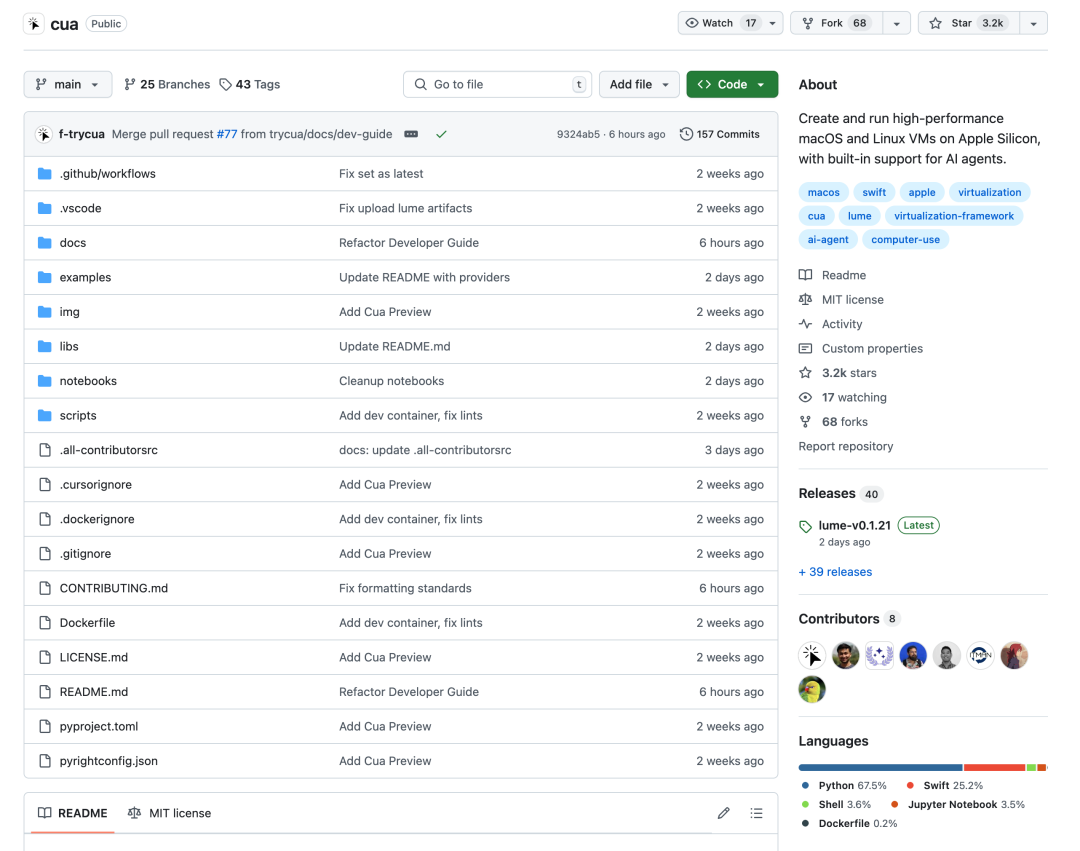1080x851 pixels.
Task: Open the Add file dropdown
Action: tap(639, 85)
